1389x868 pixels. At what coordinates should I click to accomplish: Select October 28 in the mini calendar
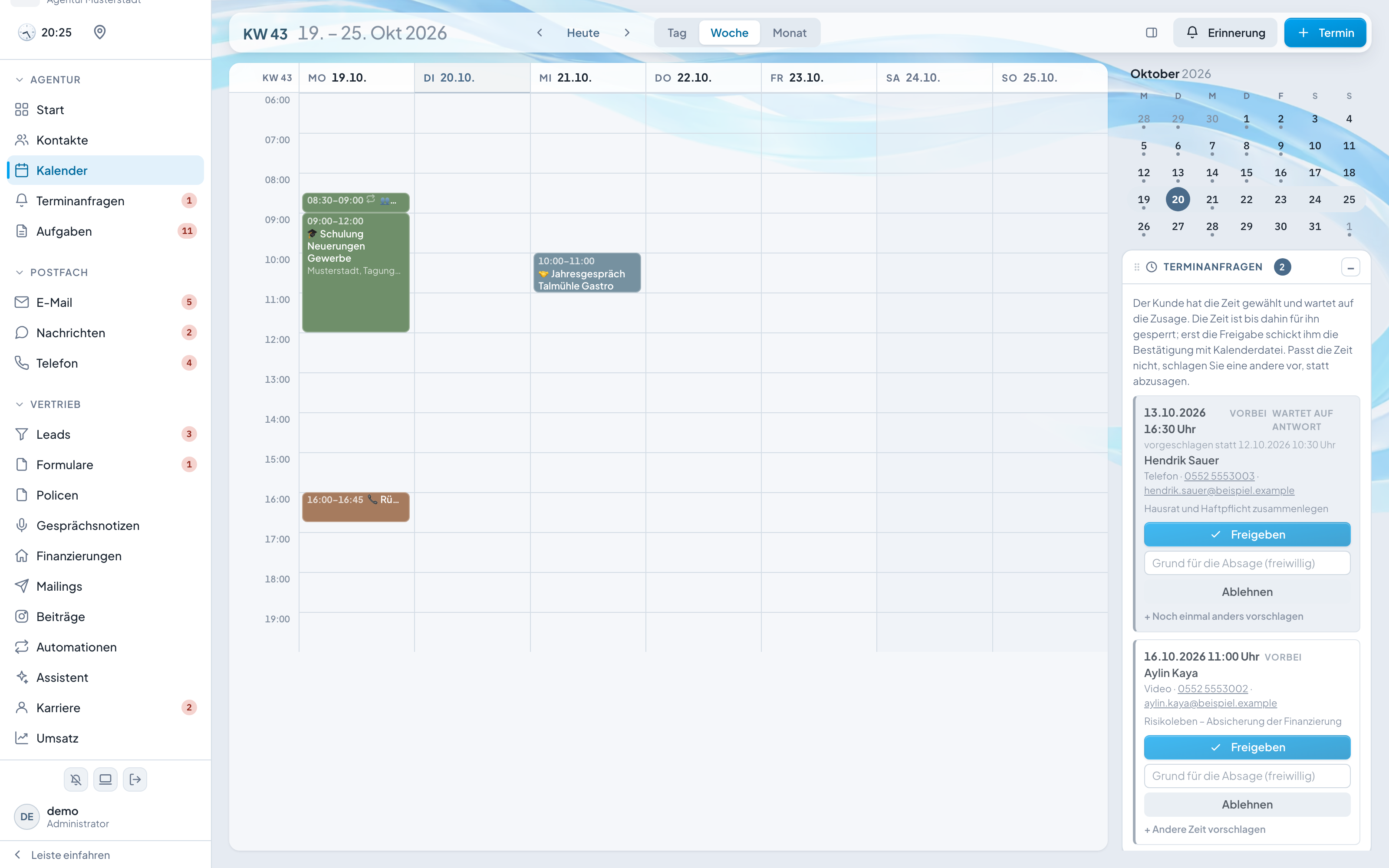click(x=1211, y=227)
